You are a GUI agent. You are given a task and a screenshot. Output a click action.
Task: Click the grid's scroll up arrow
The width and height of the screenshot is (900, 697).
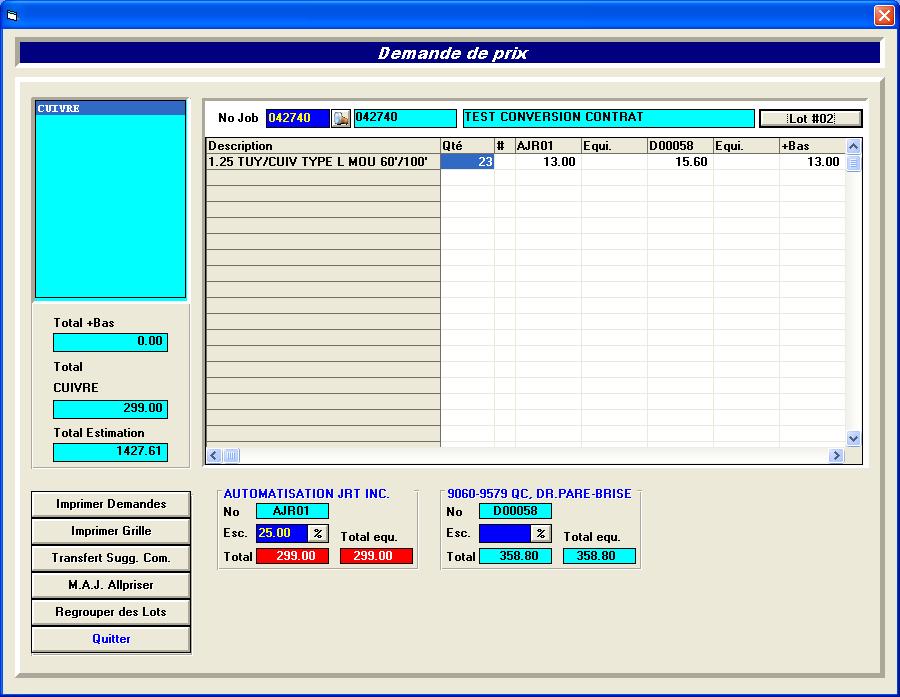pos(853,146)
